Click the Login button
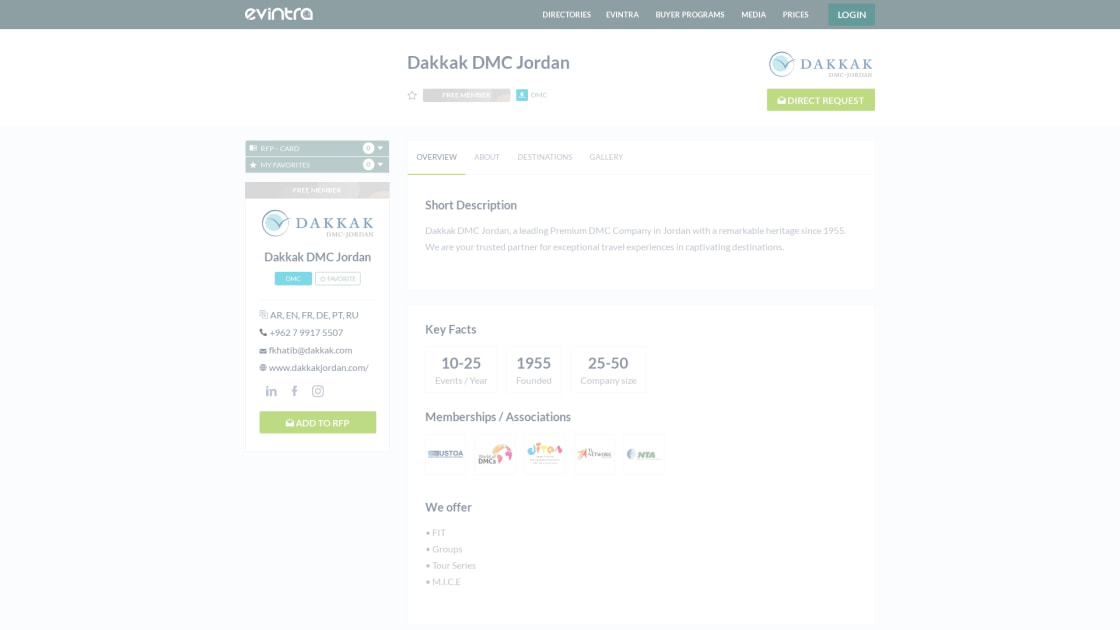 pyautogui.click(x=851, y=15)
